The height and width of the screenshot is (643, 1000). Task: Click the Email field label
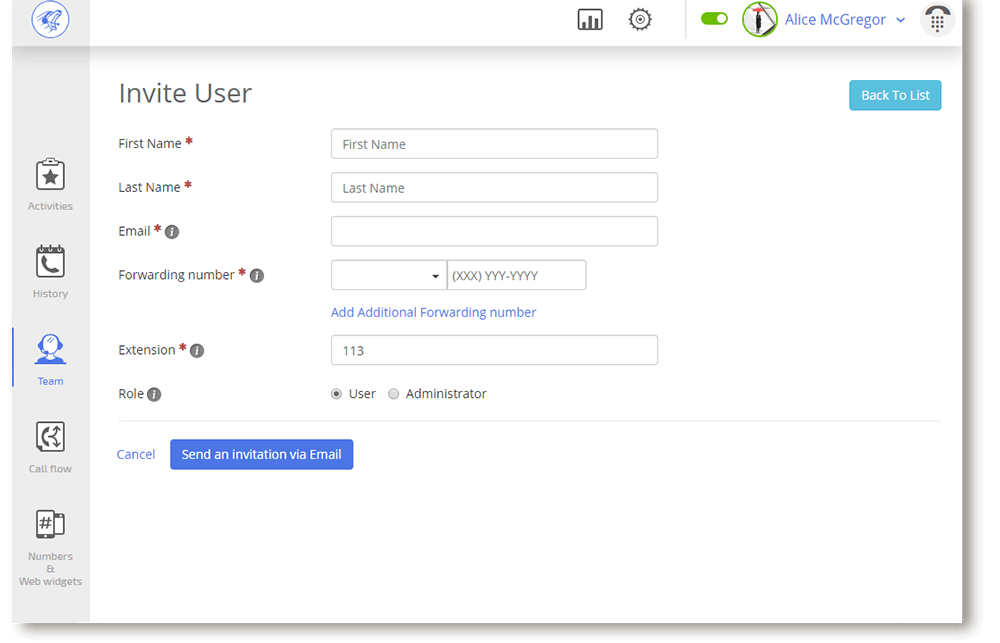click(x=134, y=231)
